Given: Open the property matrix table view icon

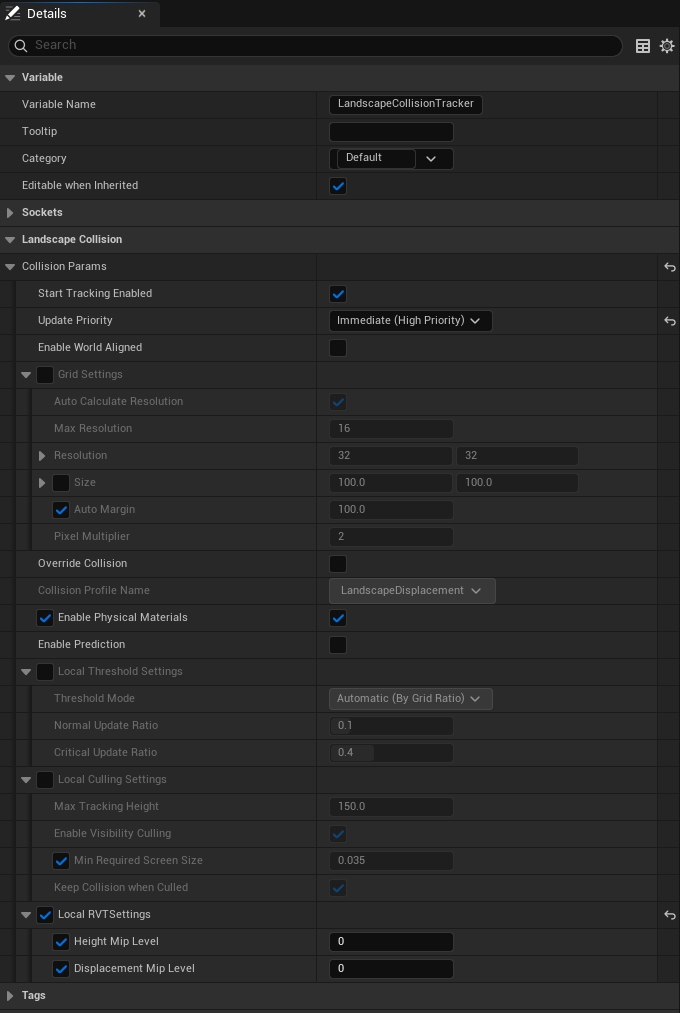Looking at the screenshot, I should pyautogui.click(x=643, y=46).
